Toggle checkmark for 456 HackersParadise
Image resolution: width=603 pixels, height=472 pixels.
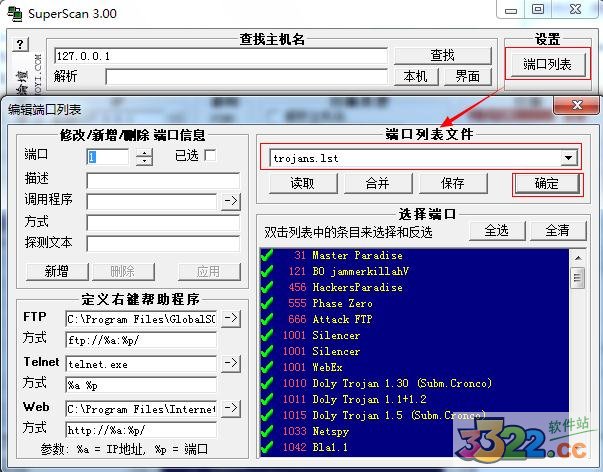[x=267, y=287]
